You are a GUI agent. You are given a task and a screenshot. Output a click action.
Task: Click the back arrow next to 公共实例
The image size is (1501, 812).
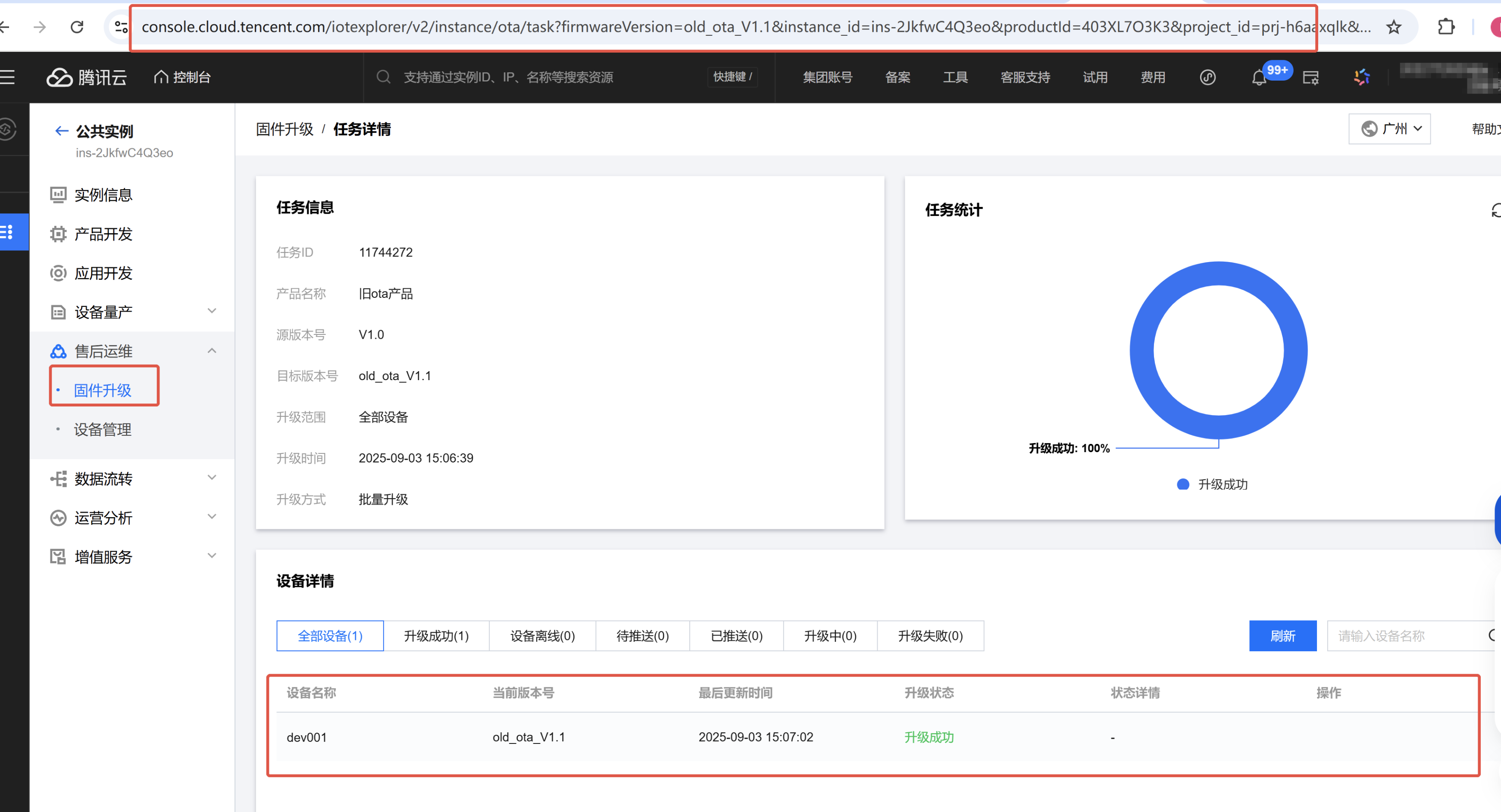[x=61, y=131]
